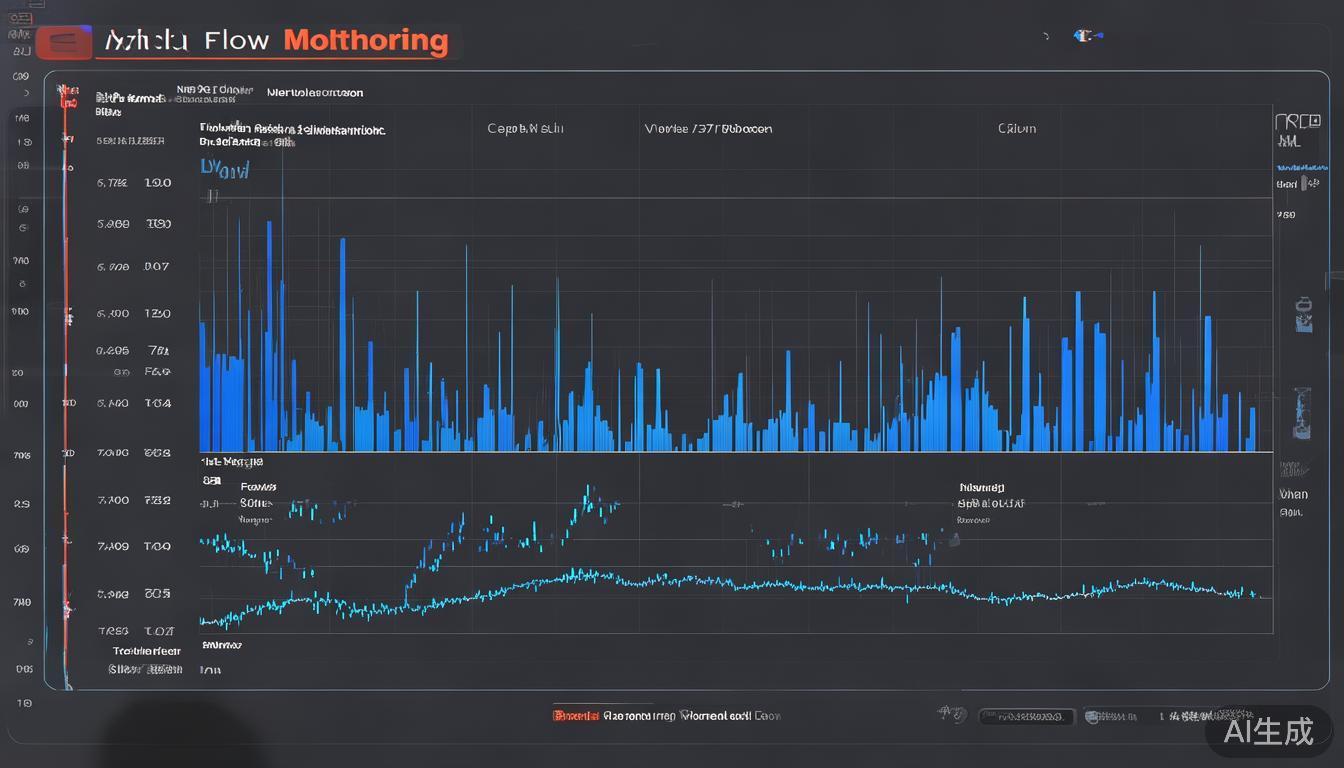Select the 'Cepe' column header
Viewport: 1344px width, 768px height.
[x=525, y=128]
